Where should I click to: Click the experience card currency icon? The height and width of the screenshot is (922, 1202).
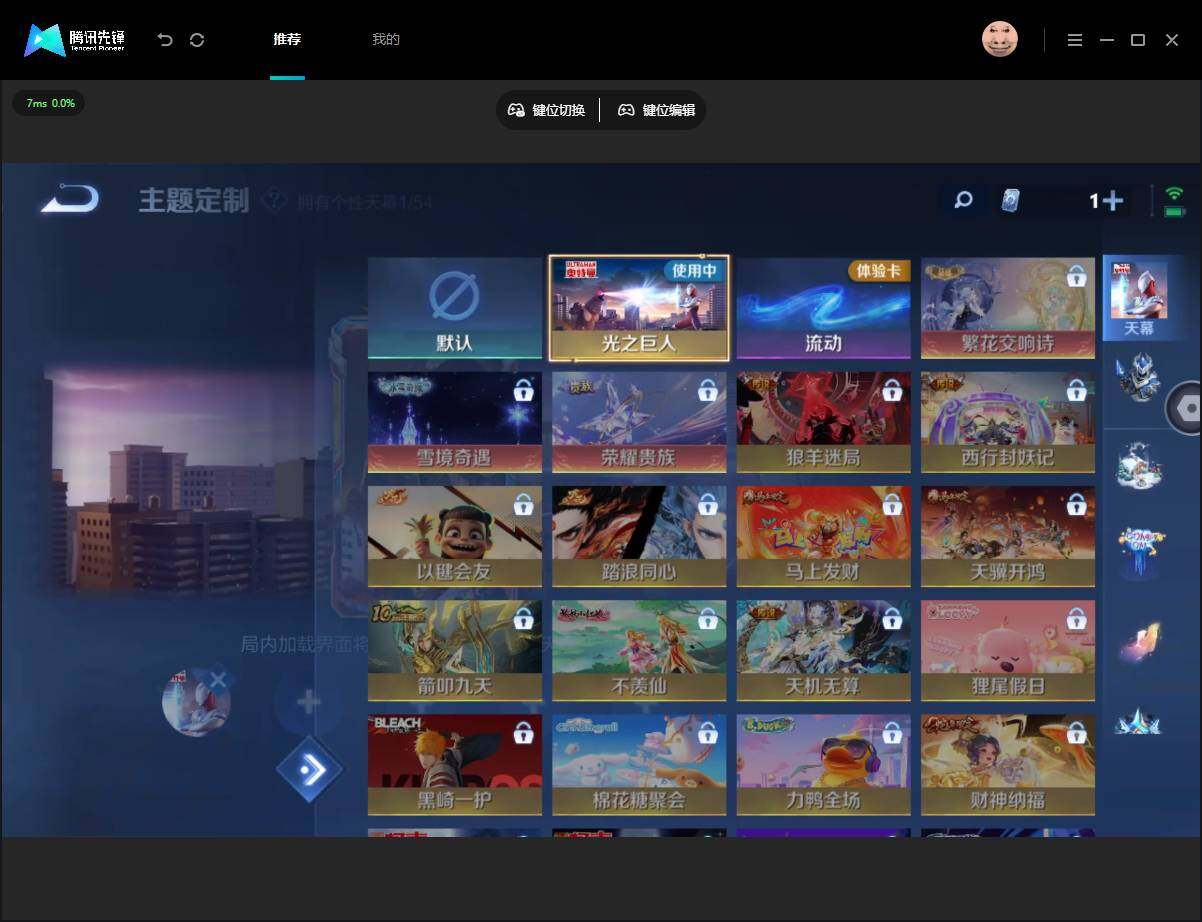click(1010, 200)
